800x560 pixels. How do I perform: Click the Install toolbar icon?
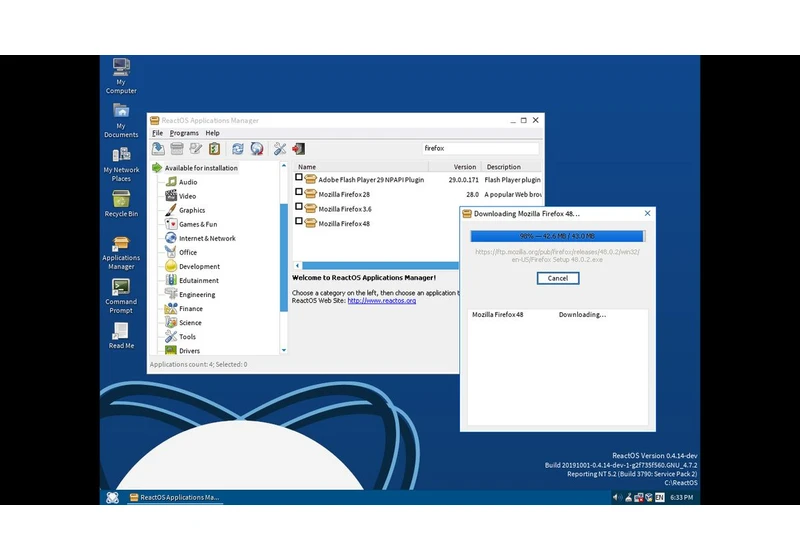click(158, 148)
